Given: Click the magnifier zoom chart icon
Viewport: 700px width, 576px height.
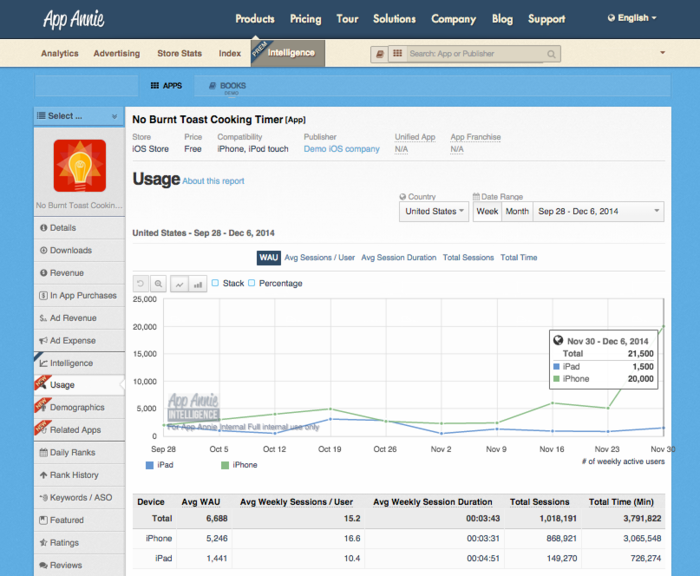Looking at the screenshot, I should pyautogui.click(x=158, y=284).
